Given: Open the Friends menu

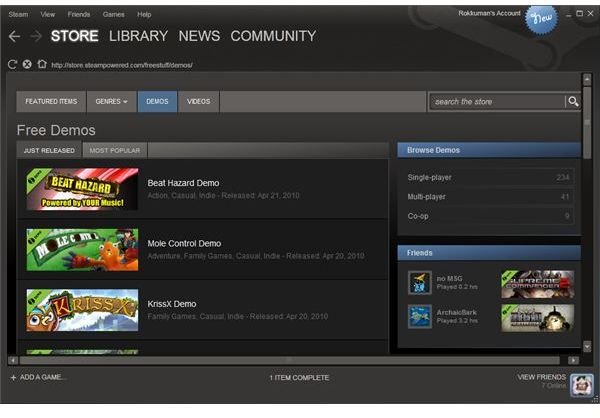Looking at the screenshot, I should coord(79,15).
